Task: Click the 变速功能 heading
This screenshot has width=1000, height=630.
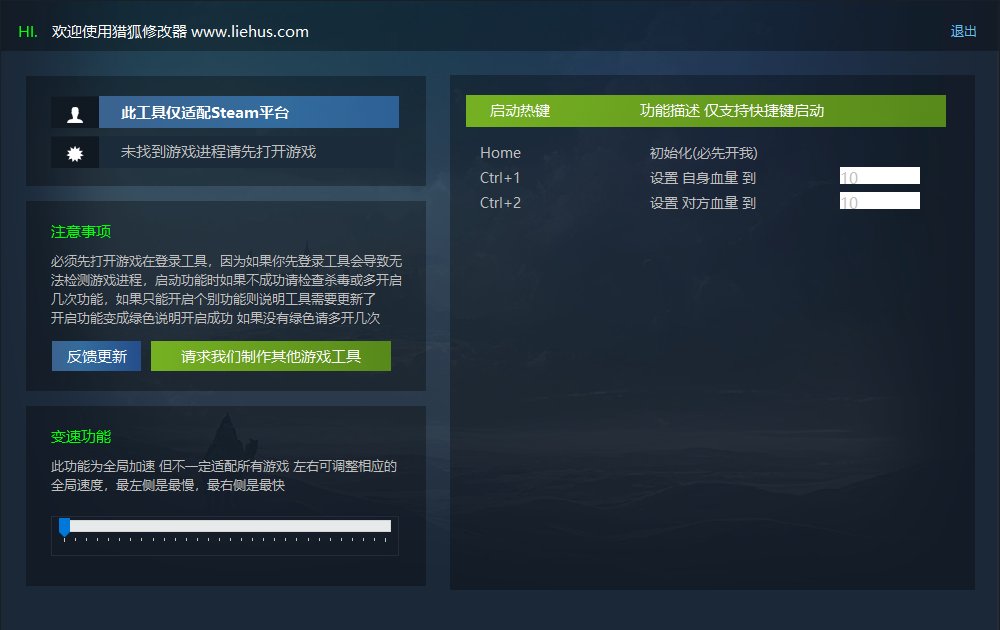Action: (81, 437)
